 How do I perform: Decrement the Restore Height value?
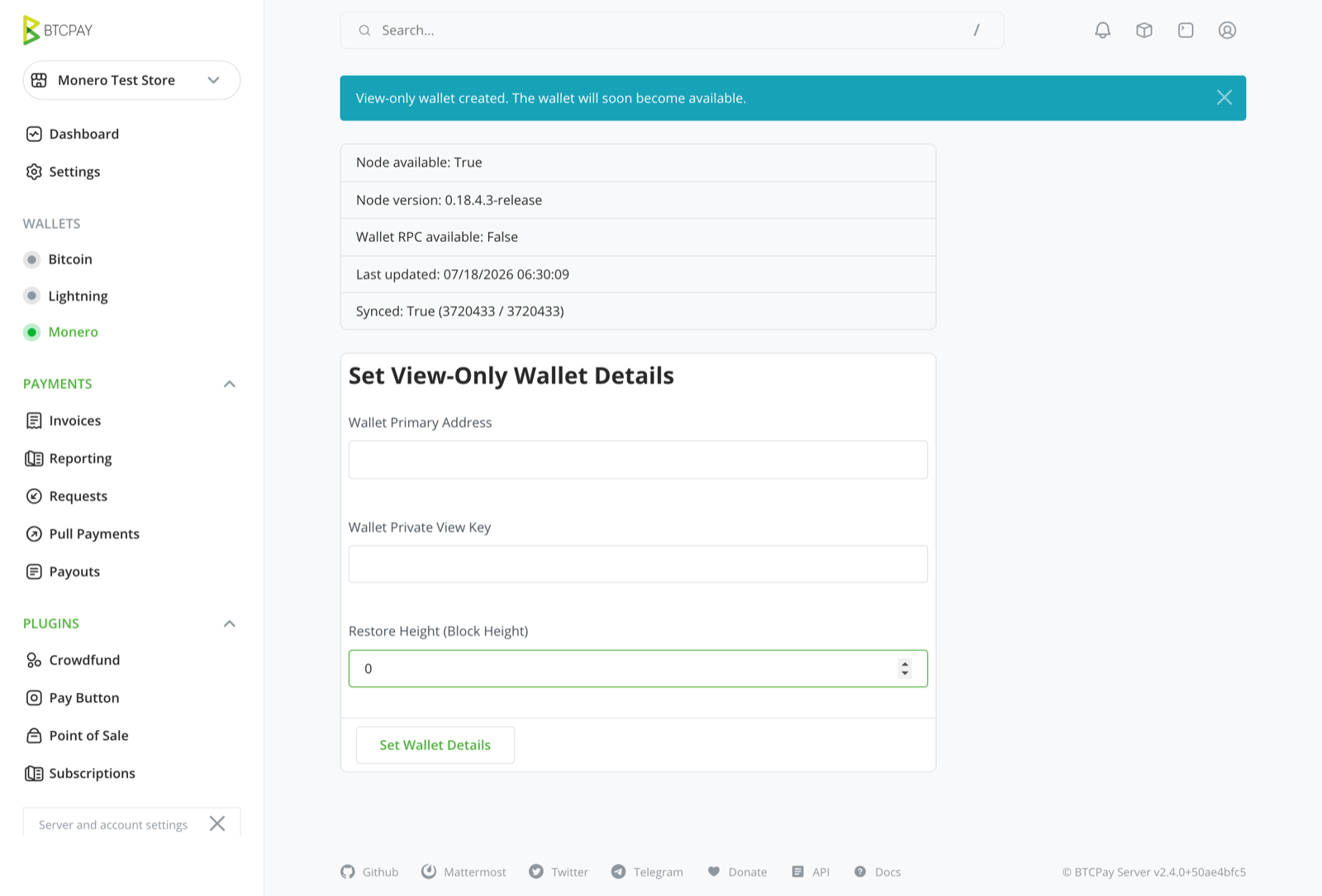(x=905, y=674)
